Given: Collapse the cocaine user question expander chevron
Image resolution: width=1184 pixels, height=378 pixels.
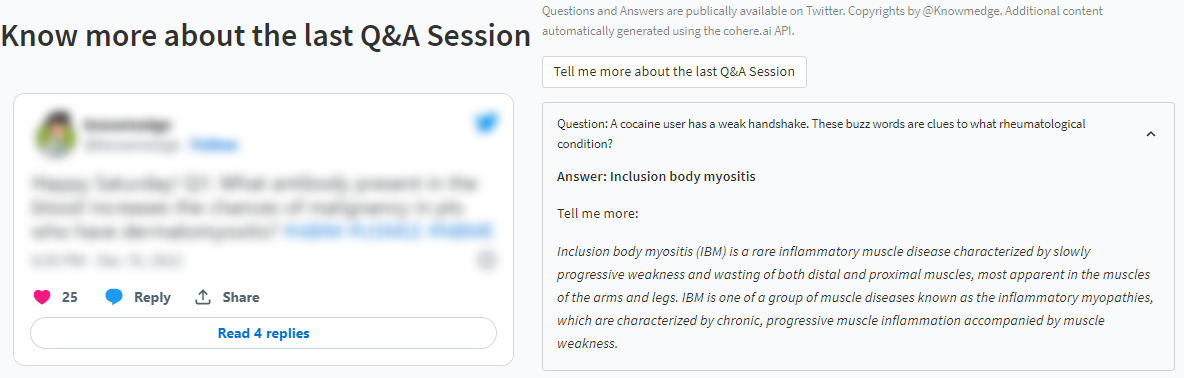Looking at the screenshot, I should tap(1151, 134).
